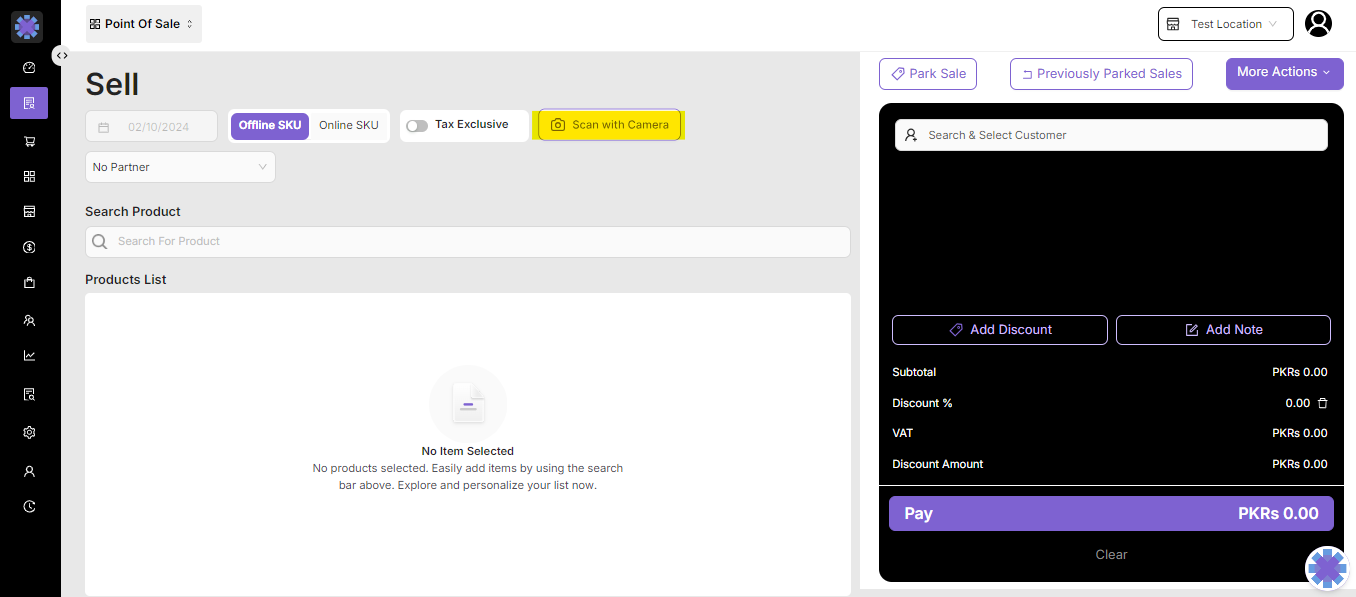Select the Offline SKU option
Viewport: 1356px width, 597px height.
[x=270, y=126]
